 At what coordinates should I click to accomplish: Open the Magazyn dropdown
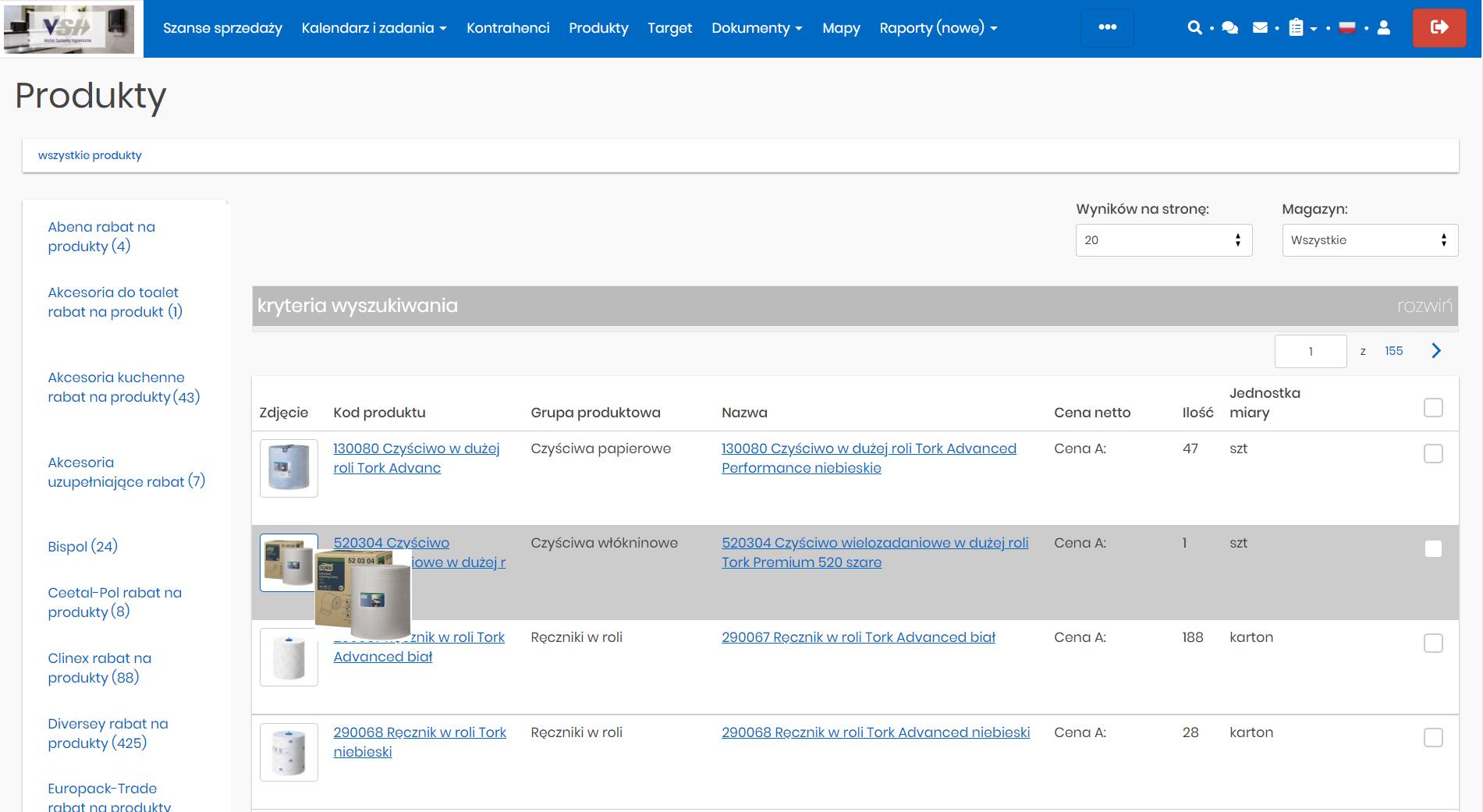point(1369,240)
